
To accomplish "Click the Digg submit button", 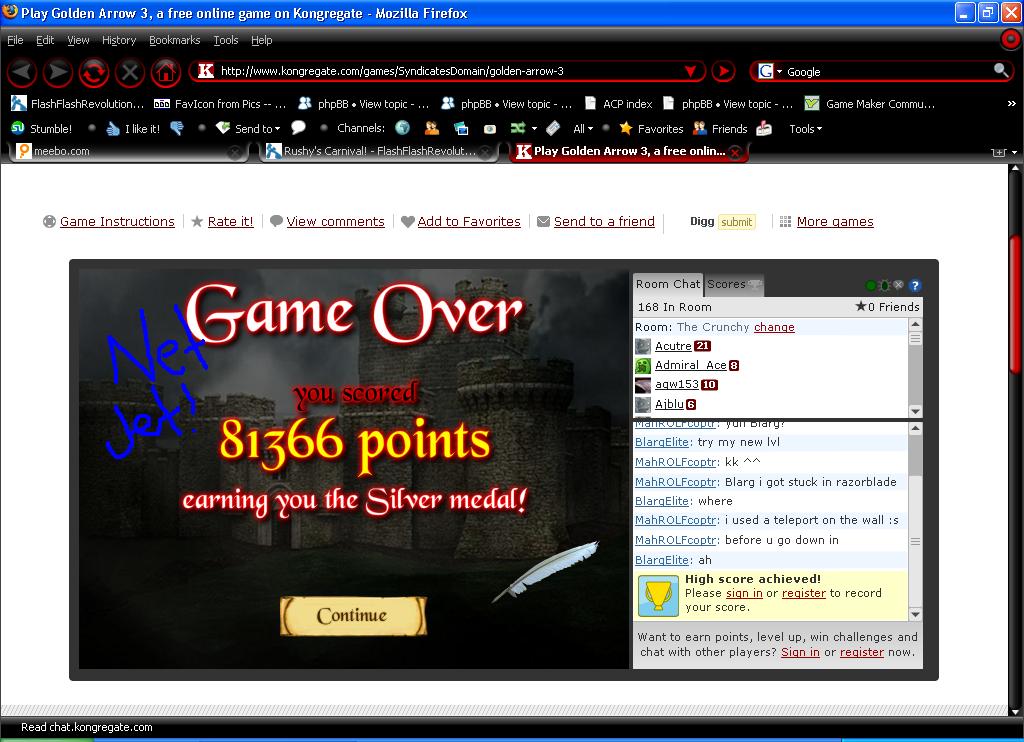I will pos(737,222).
